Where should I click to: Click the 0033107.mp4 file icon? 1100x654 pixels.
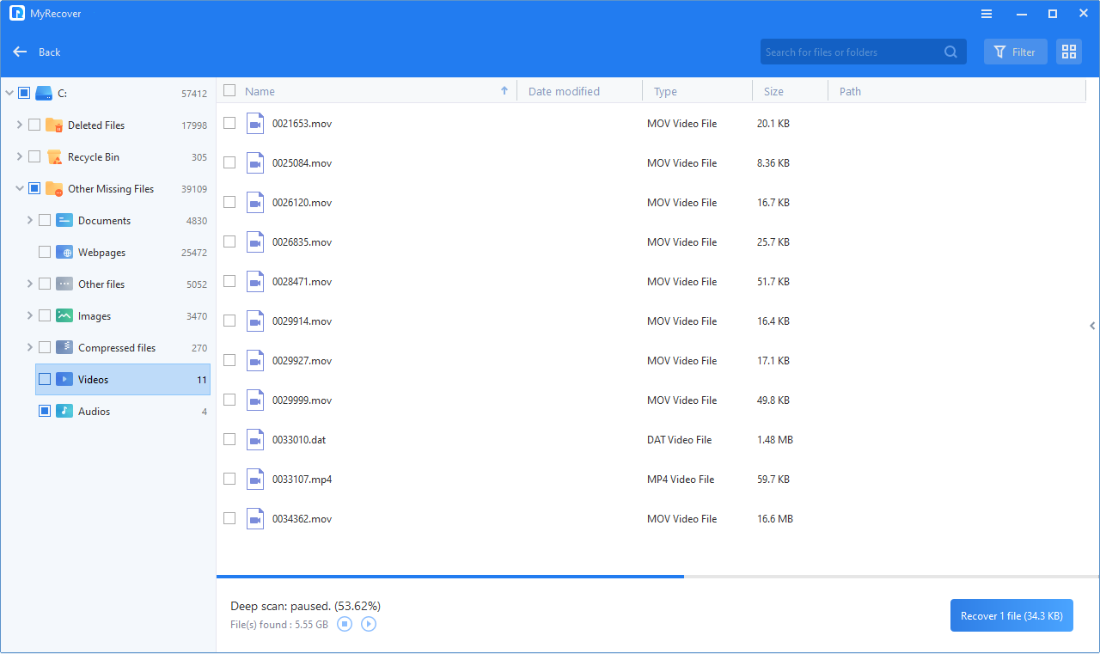tap(255, 479)
